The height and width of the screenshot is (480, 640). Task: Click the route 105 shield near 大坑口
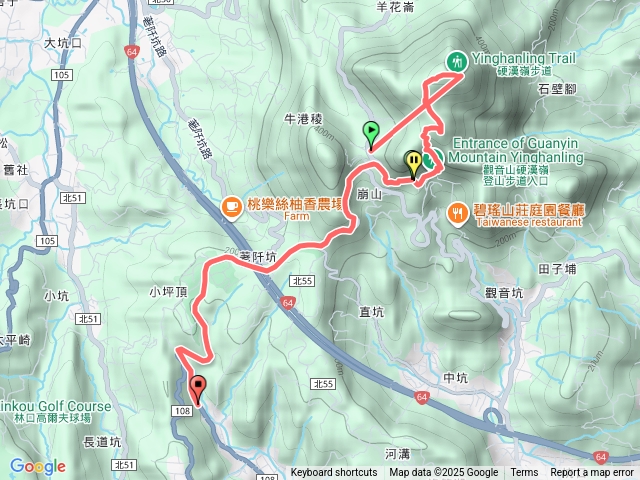(62, 75)
